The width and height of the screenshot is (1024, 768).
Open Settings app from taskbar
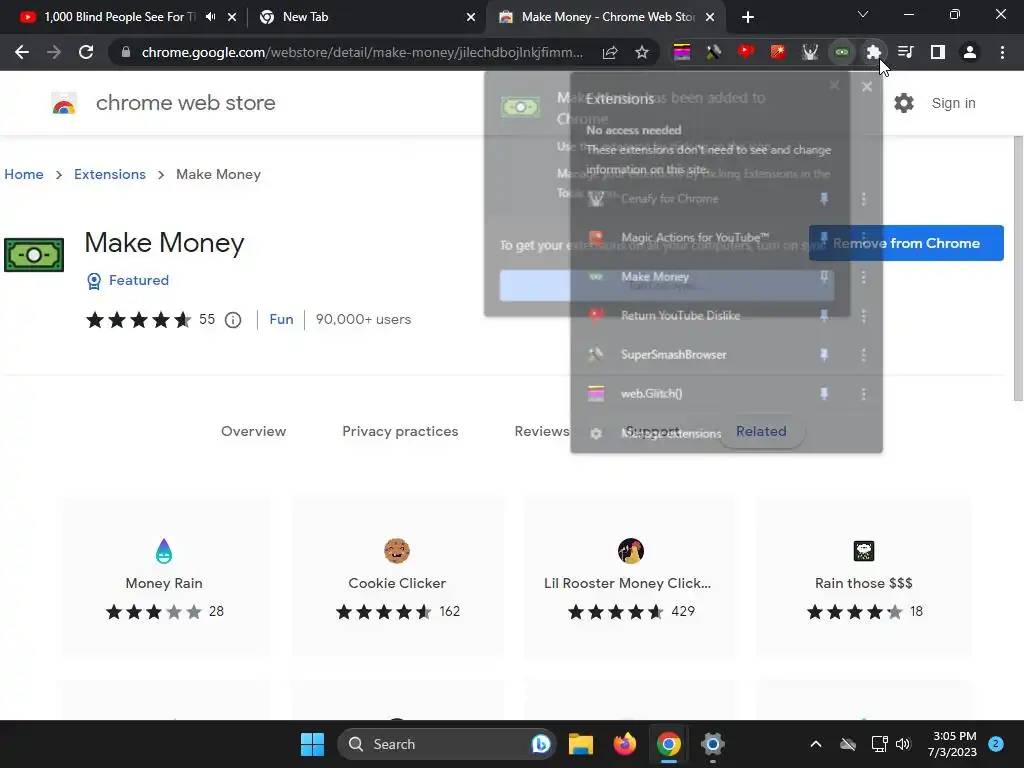pos(712,744)
